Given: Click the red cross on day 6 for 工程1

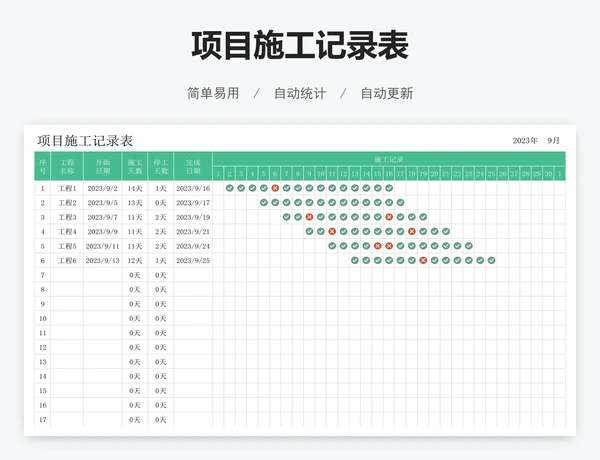Looking at the screenshot, I should pos(275,188).
